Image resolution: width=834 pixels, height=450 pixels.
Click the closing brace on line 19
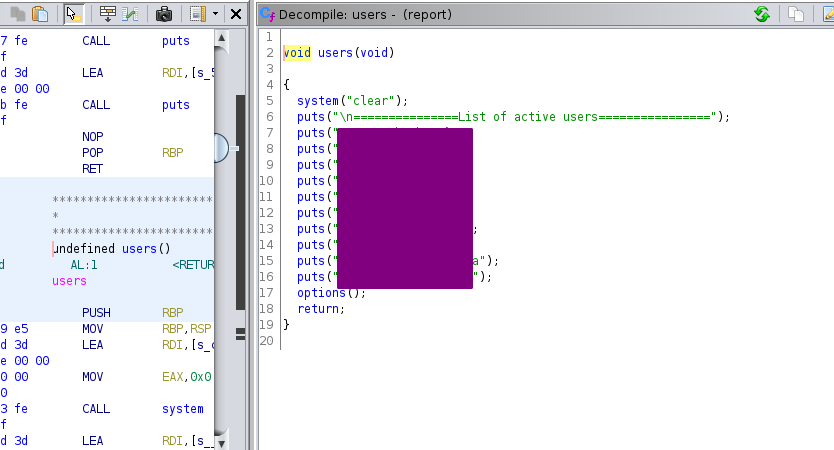click(286, 324)
